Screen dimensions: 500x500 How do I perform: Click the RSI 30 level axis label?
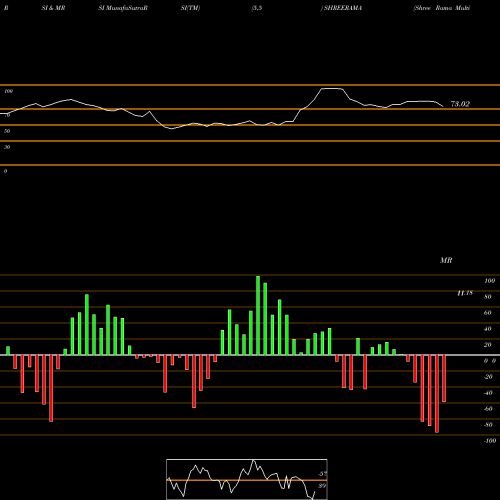(7, 147)
